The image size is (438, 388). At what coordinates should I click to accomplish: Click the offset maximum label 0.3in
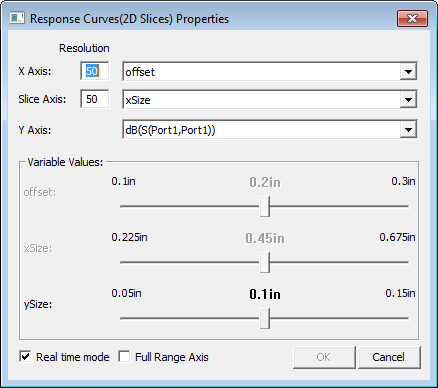(x=403, y=181)
